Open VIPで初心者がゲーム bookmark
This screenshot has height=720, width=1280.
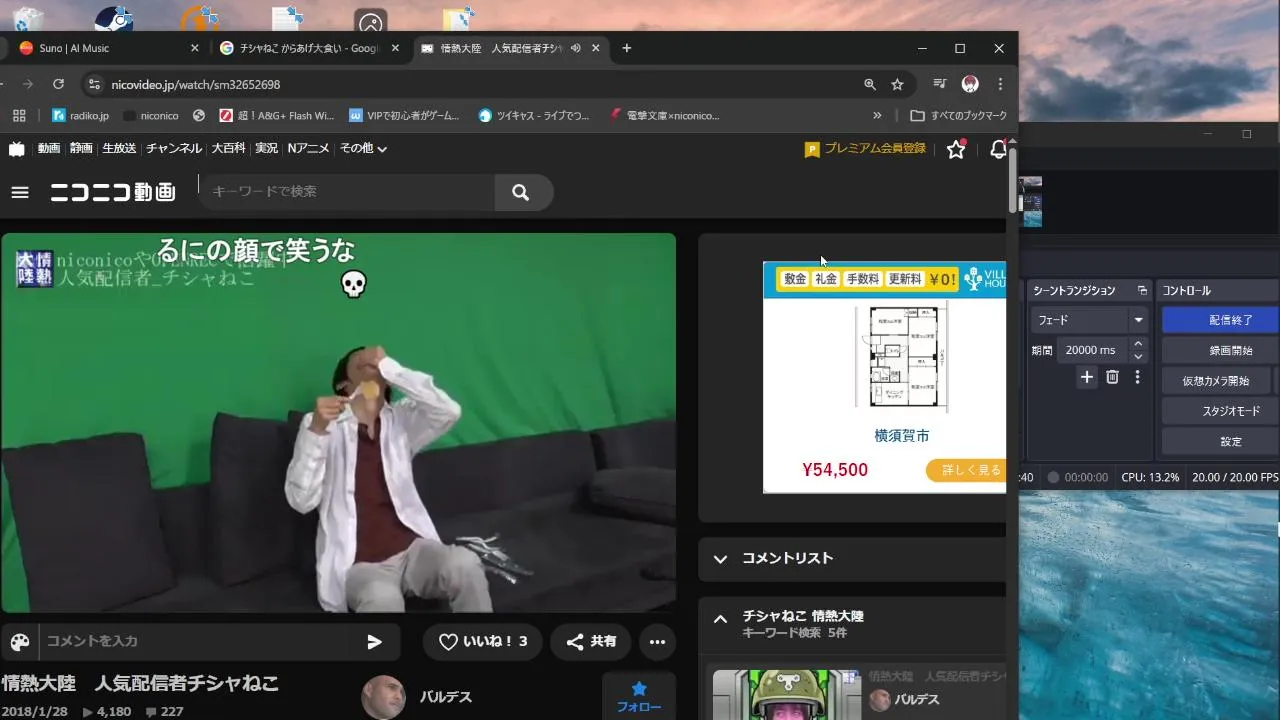(x=404, y=115)
